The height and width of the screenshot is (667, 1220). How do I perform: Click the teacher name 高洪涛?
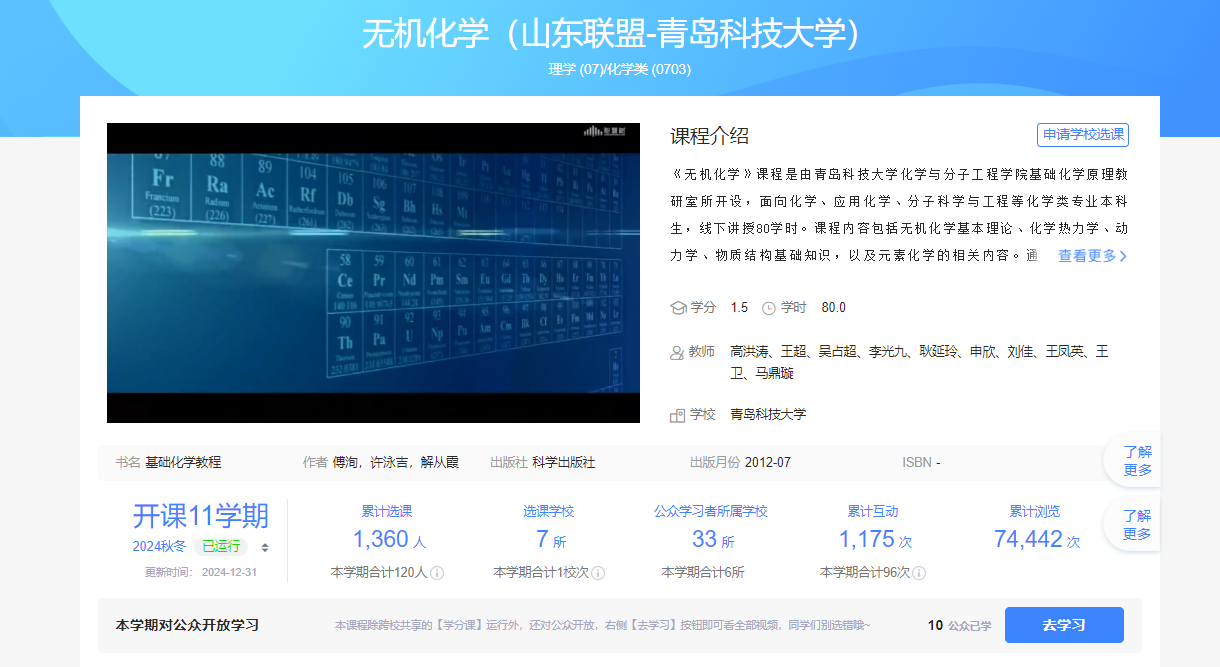[x=749, y=352]
